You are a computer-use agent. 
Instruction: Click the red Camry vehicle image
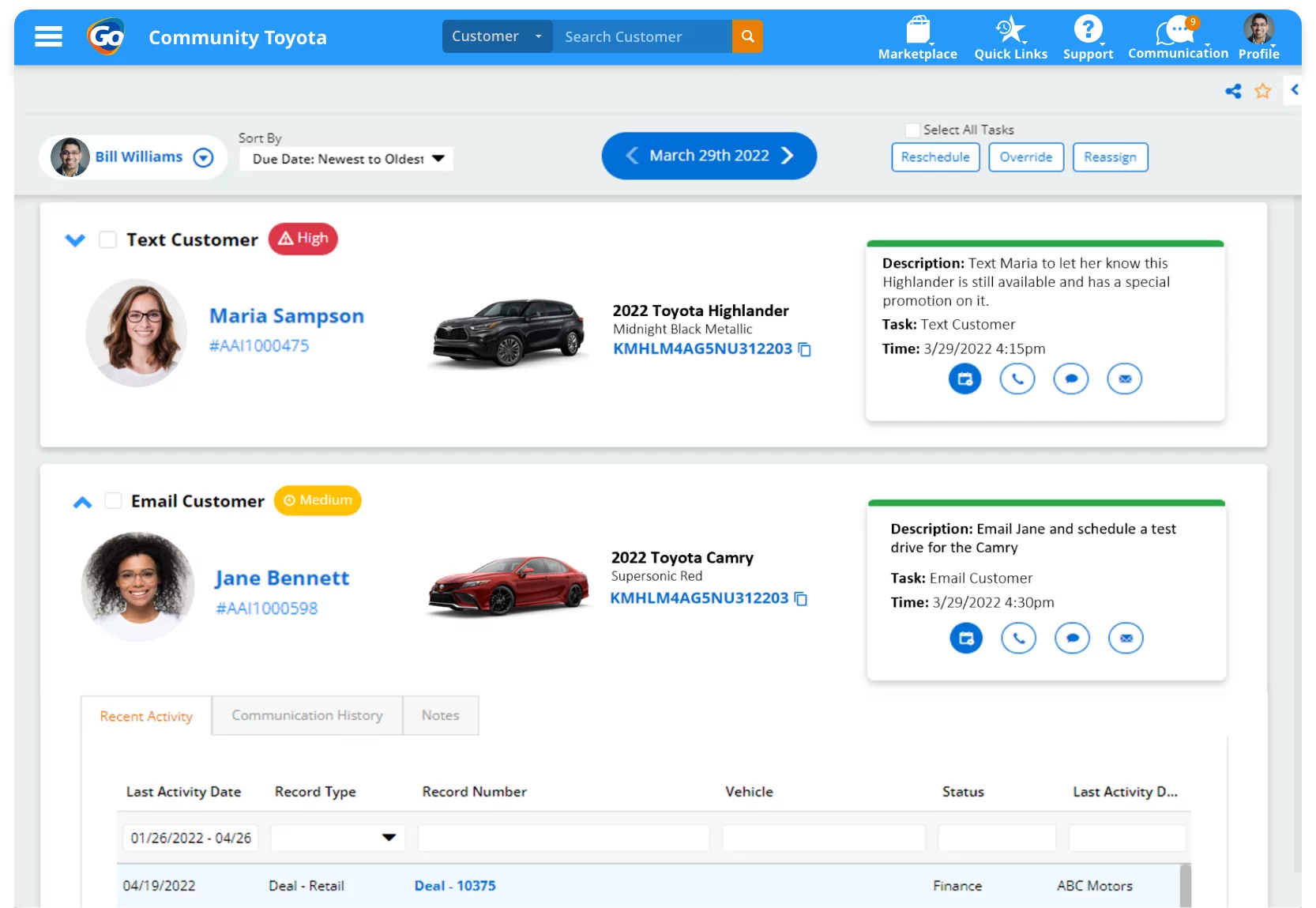point(509,585)
